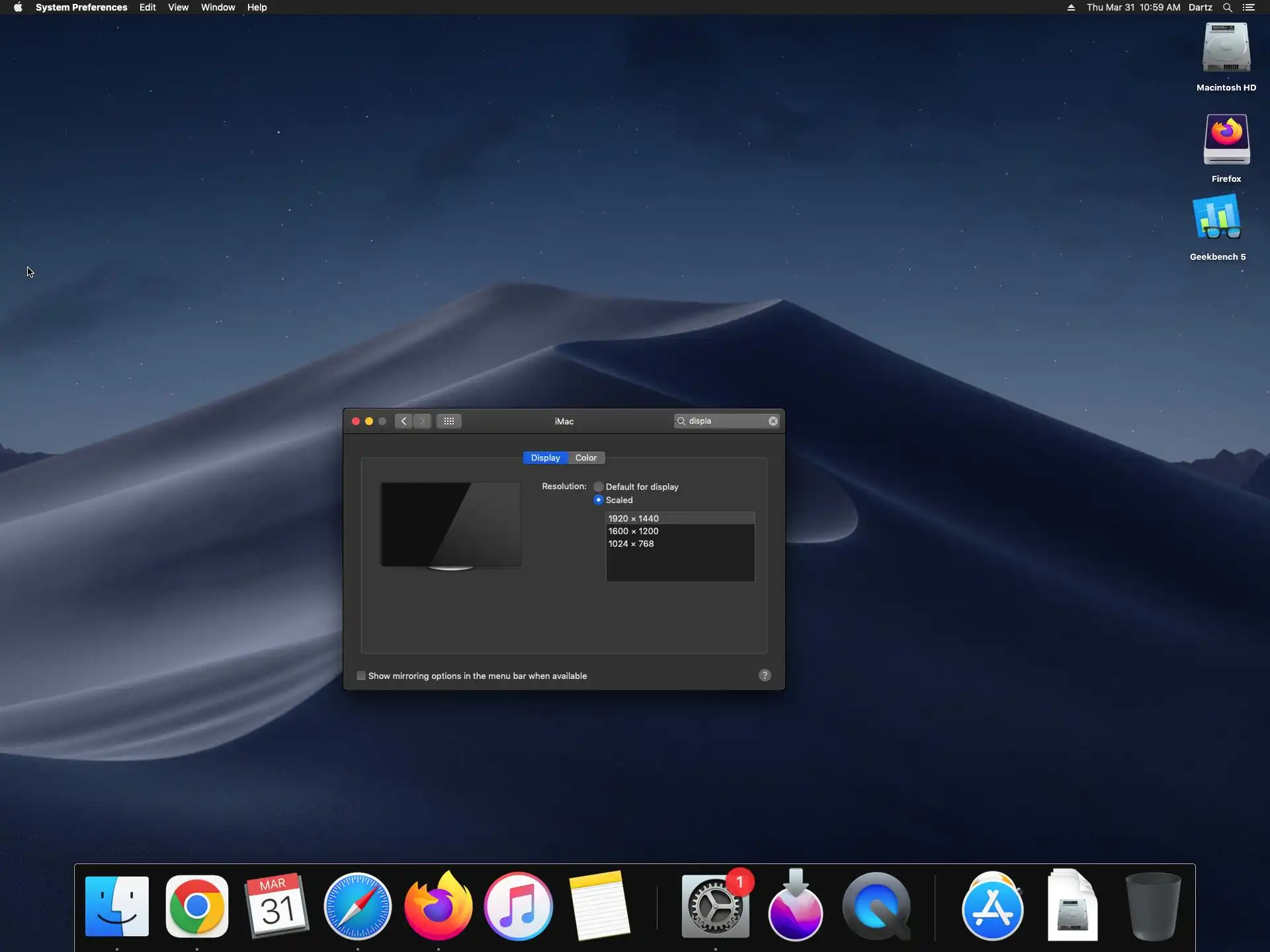Enable show mirroring options checkbox
1270x952 pixels.
click(361, 676)
